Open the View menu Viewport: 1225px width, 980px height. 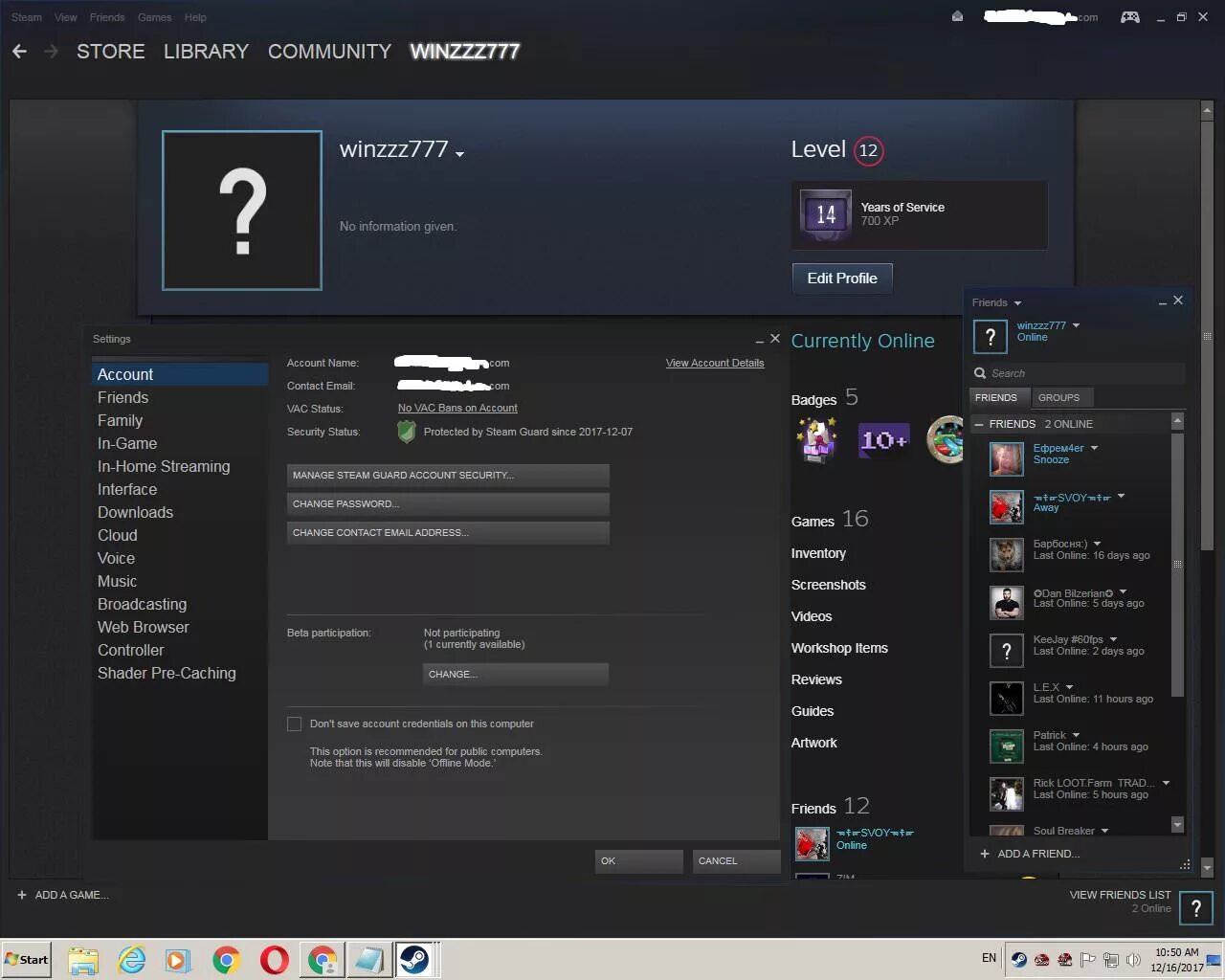click(66, 17)
